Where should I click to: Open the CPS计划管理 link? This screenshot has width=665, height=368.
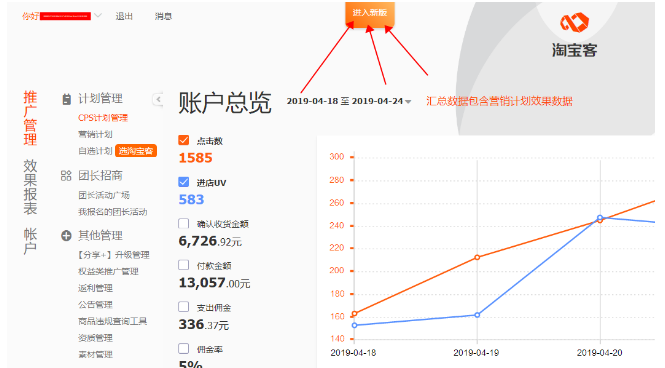[103, 118]
